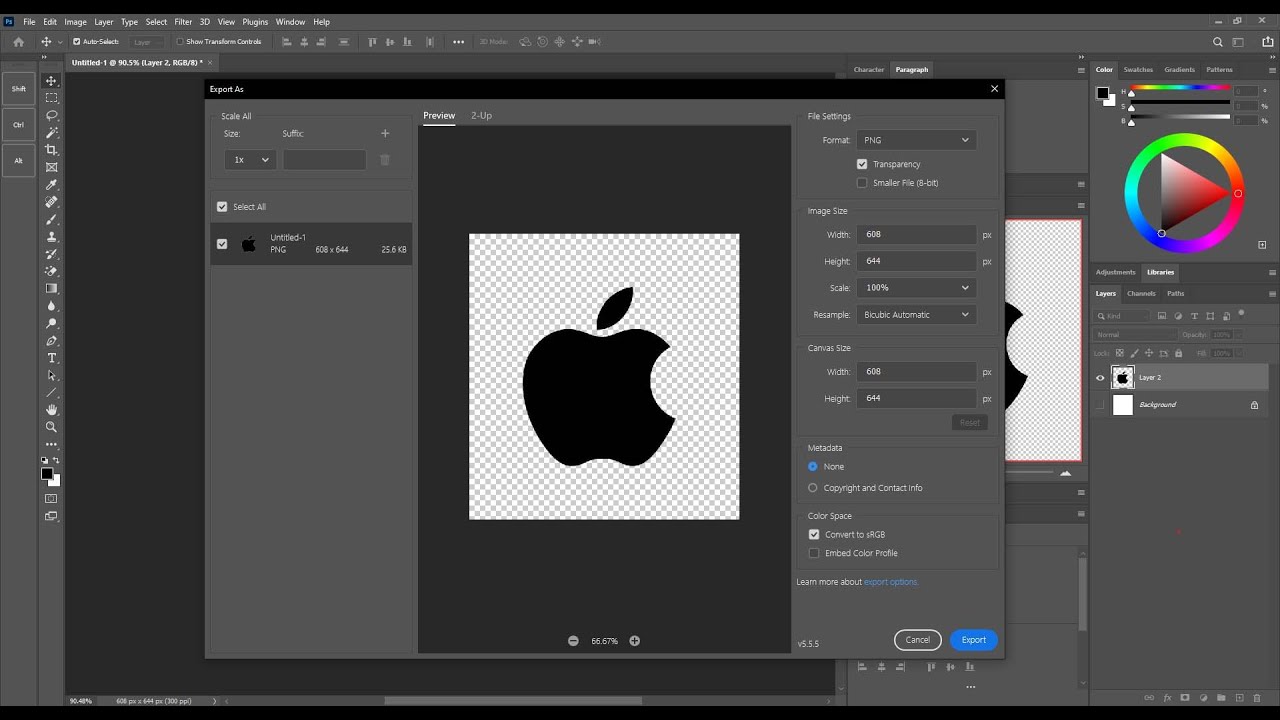Select the Move tool in the toolbar
The width and height of the screenshot is (1280, 720).
[52, 81]
